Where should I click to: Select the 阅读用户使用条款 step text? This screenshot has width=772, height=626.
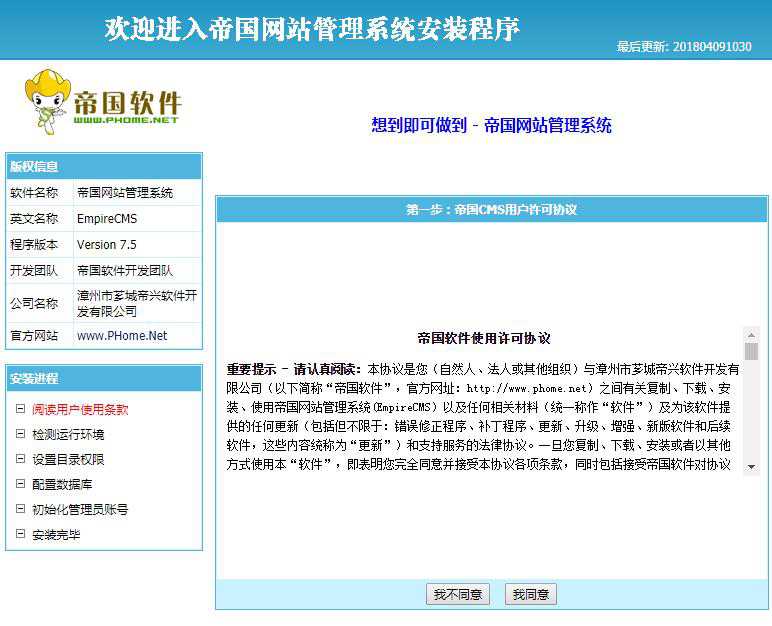pos(80,409)
